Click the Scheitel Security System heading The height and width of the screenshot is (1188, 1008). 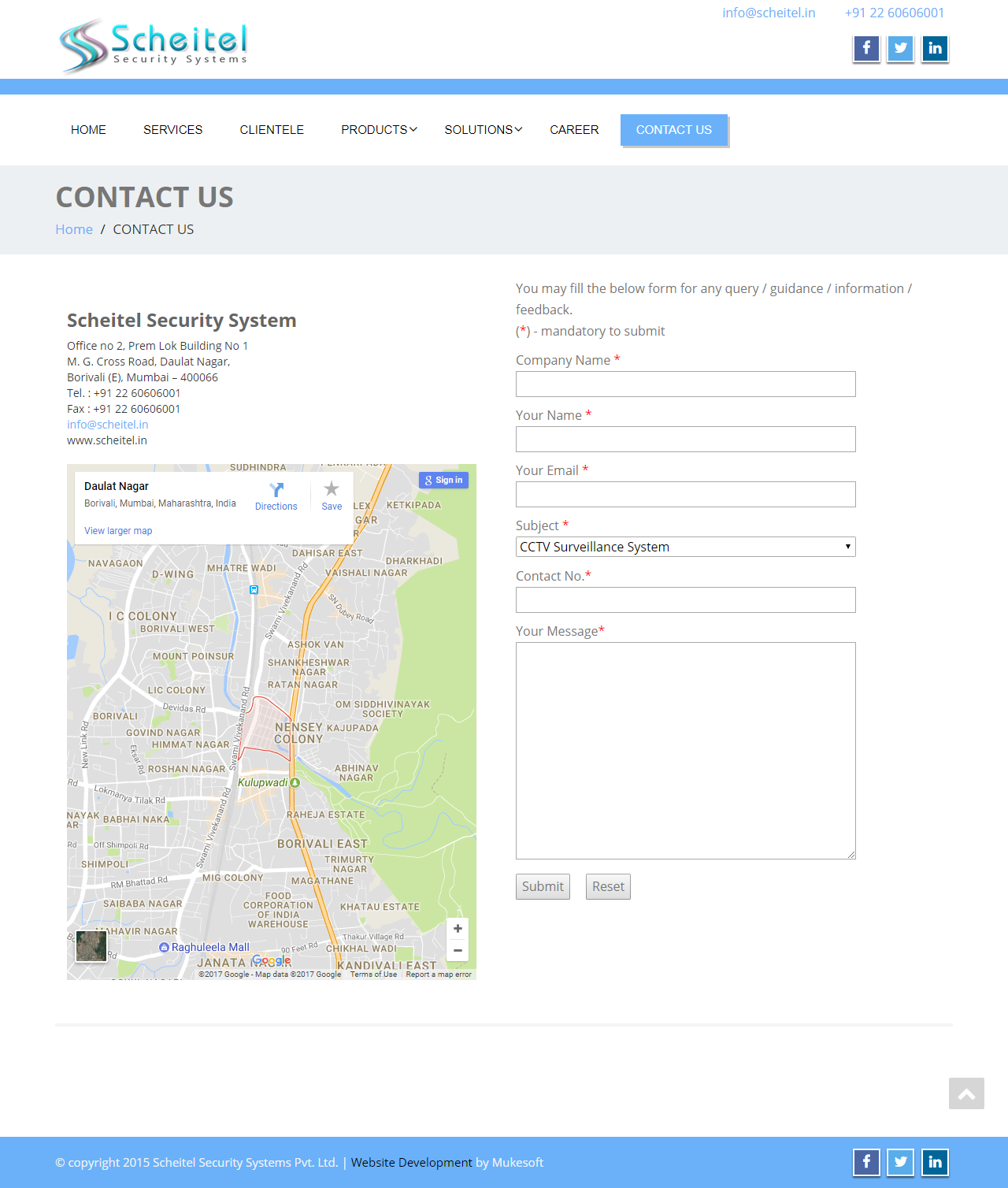point(182,320)
